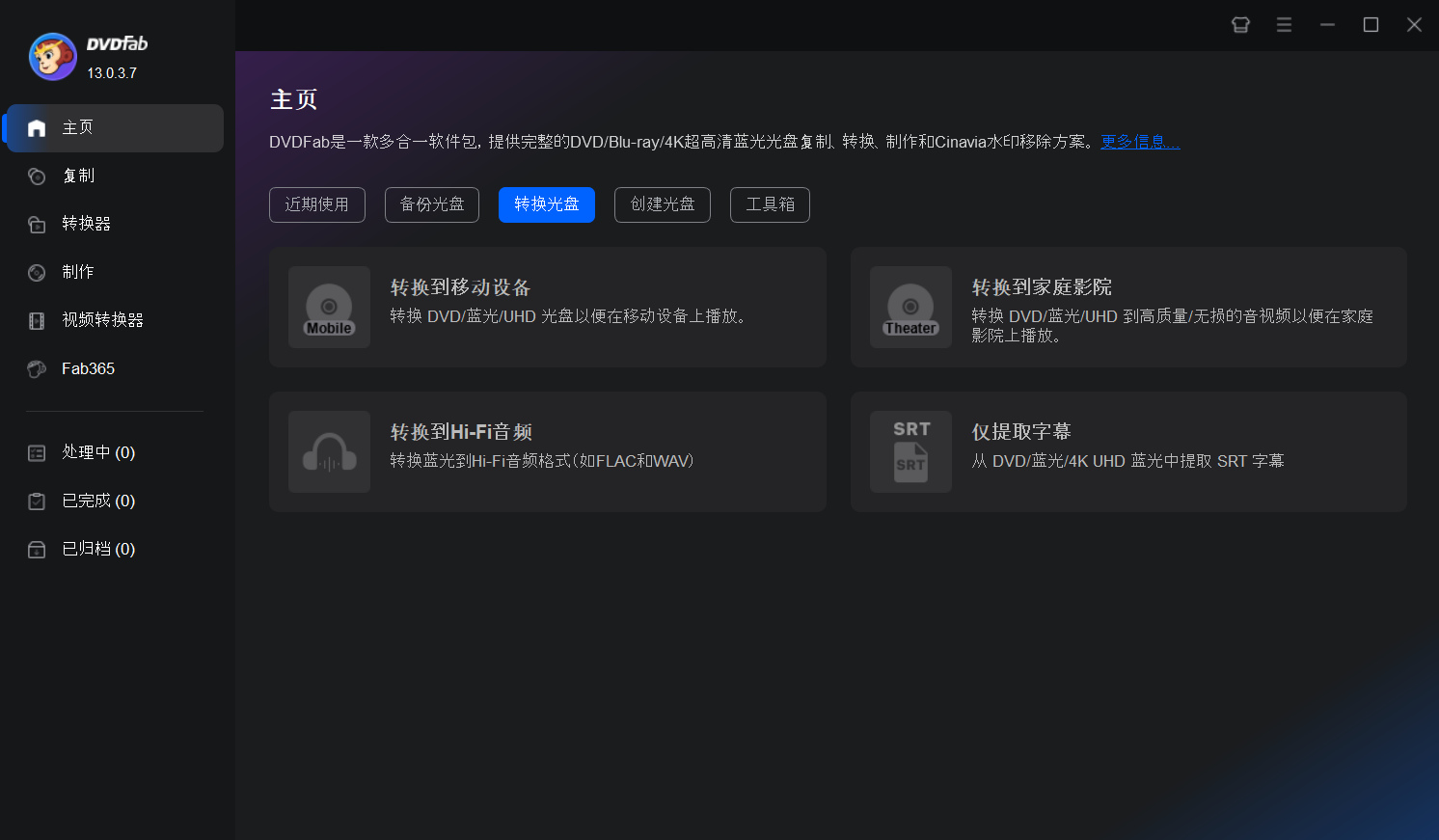Select 制作 in the sidebar

pos(116,272)
